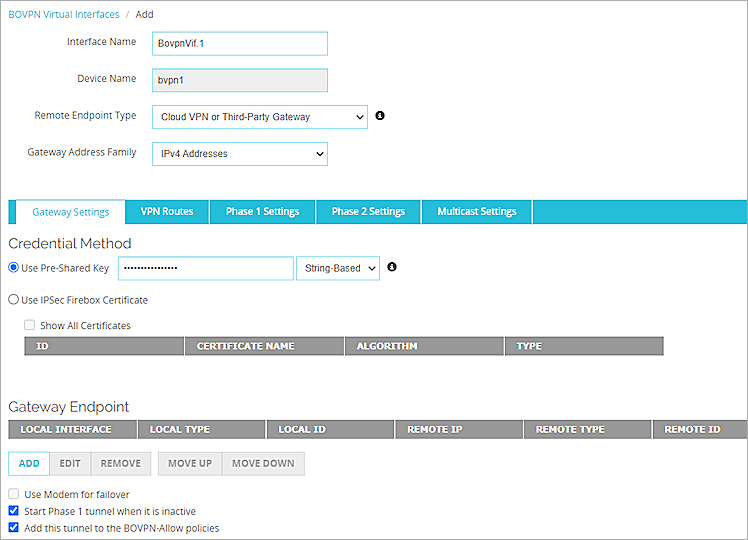
Task: Click into Interface Name text field
Action: [x=240, y=44]
